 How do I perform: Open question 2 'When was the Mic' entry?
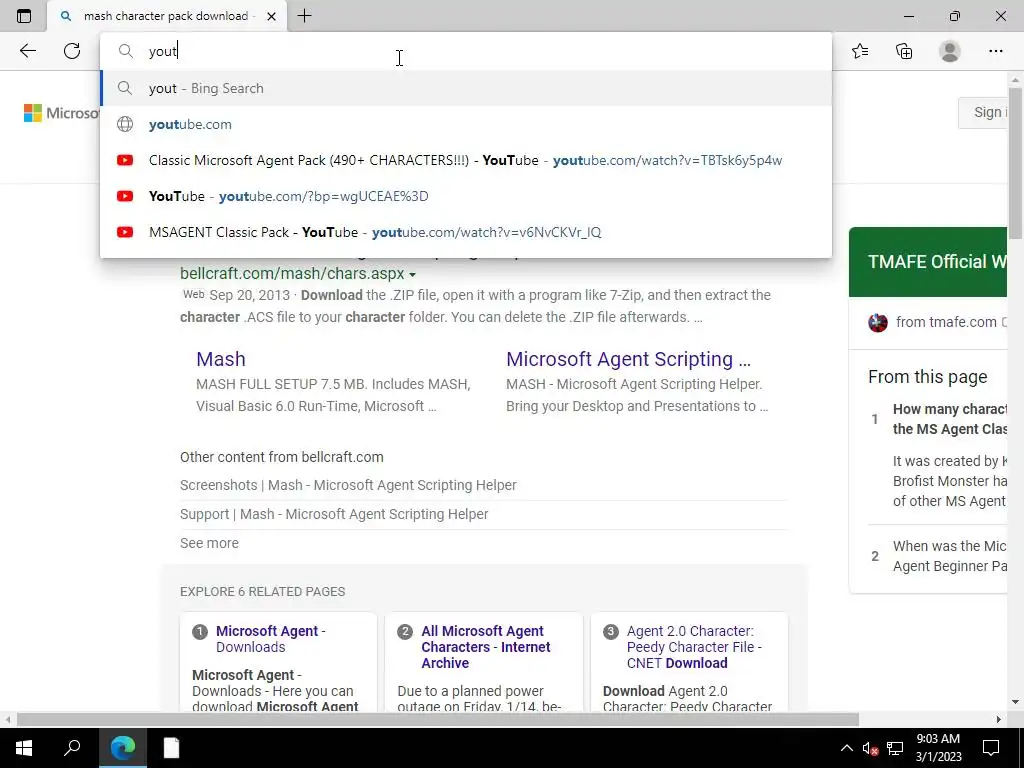[950, 556]
